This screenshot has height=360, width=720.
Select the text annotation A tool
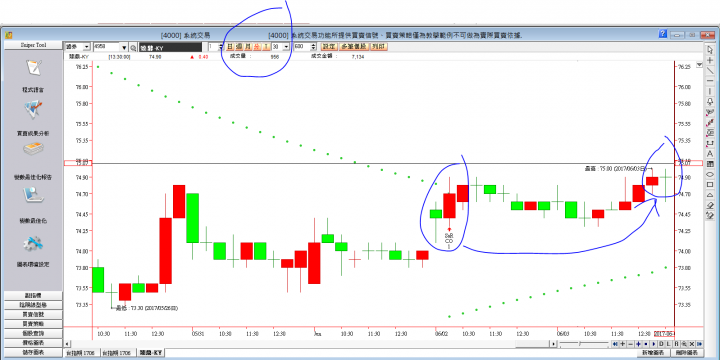coord(710,154)
